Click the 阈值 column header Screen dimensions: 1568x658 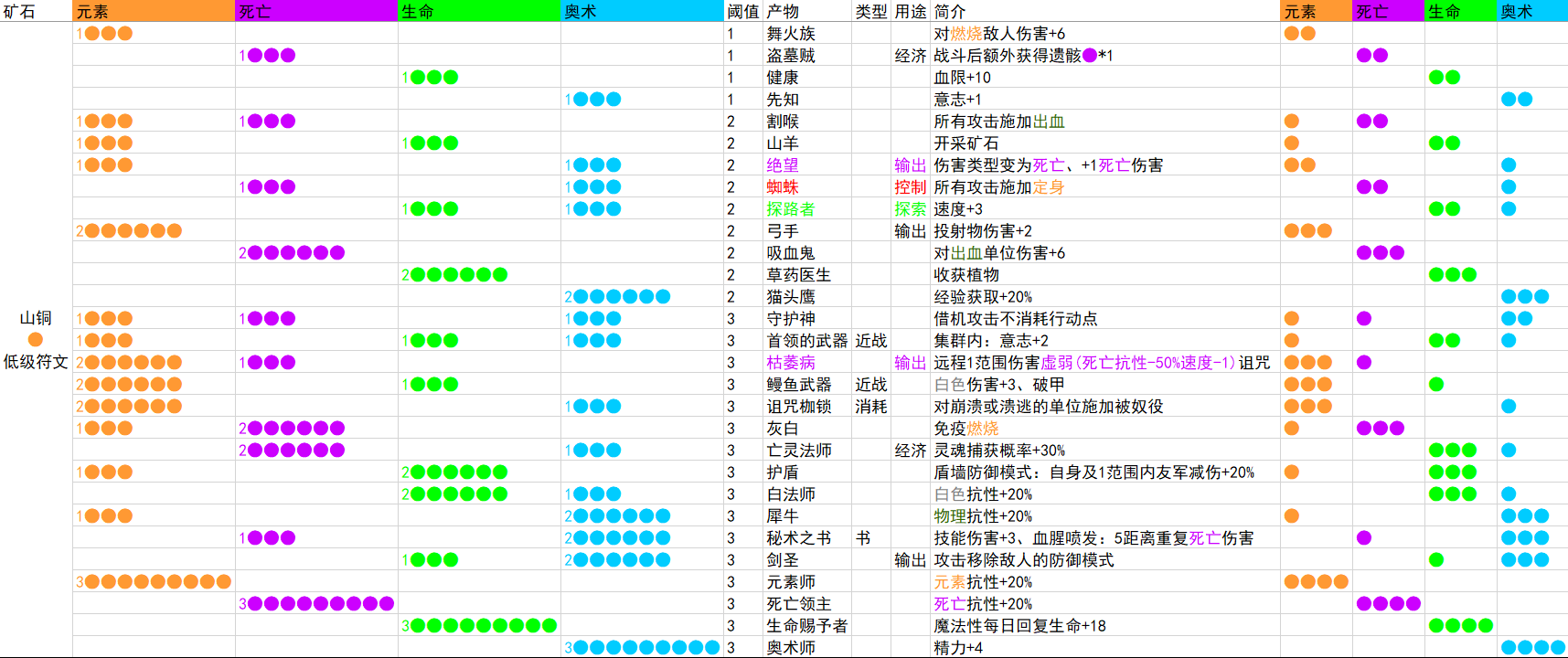[743, 11]
